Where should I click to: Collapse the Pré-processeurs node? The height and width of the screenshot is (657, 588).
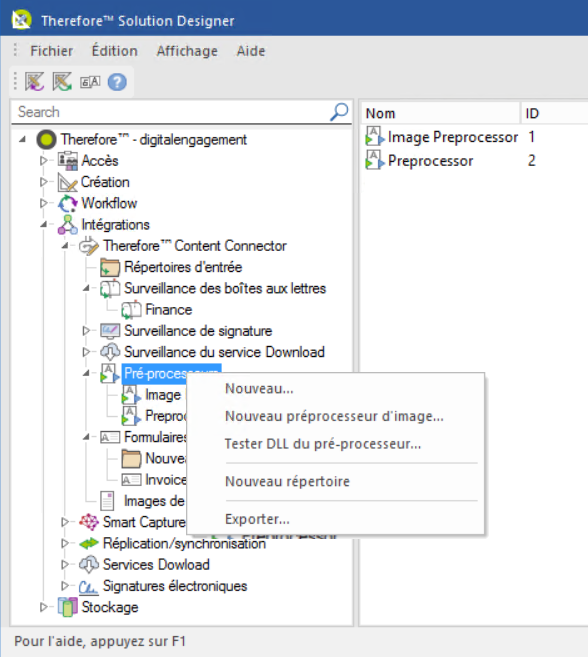coord(86,373)
